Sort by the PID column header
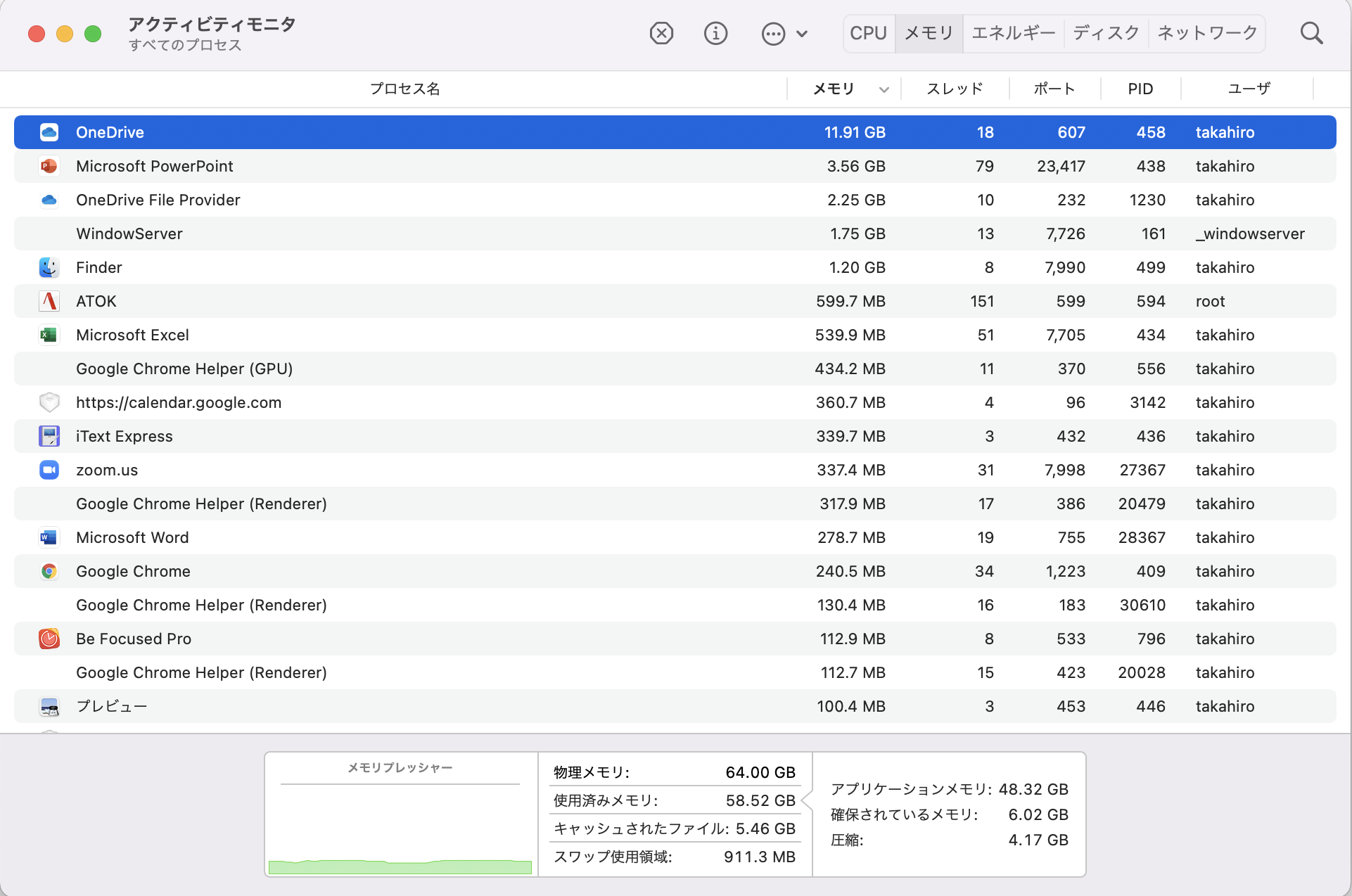Screen dimensions: 1352x896 click(1140, 89)
